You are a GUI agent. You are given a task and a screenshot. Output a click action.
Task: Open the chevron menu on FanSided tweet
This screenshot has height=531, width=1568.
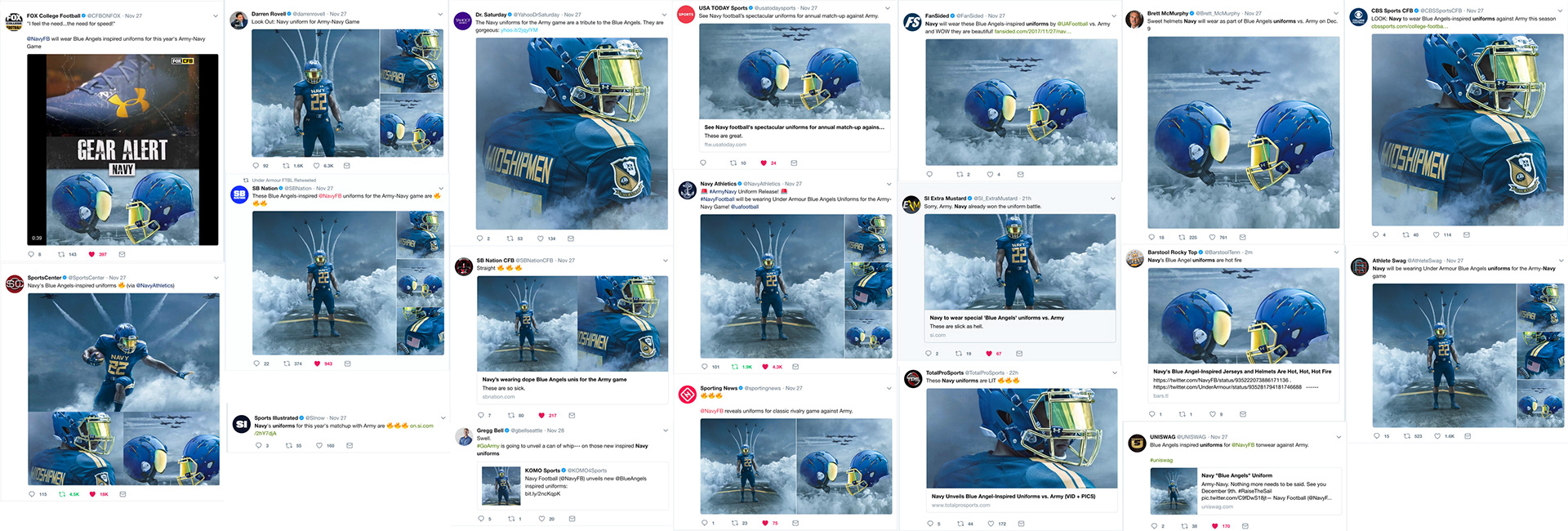tap(1113, 16)
